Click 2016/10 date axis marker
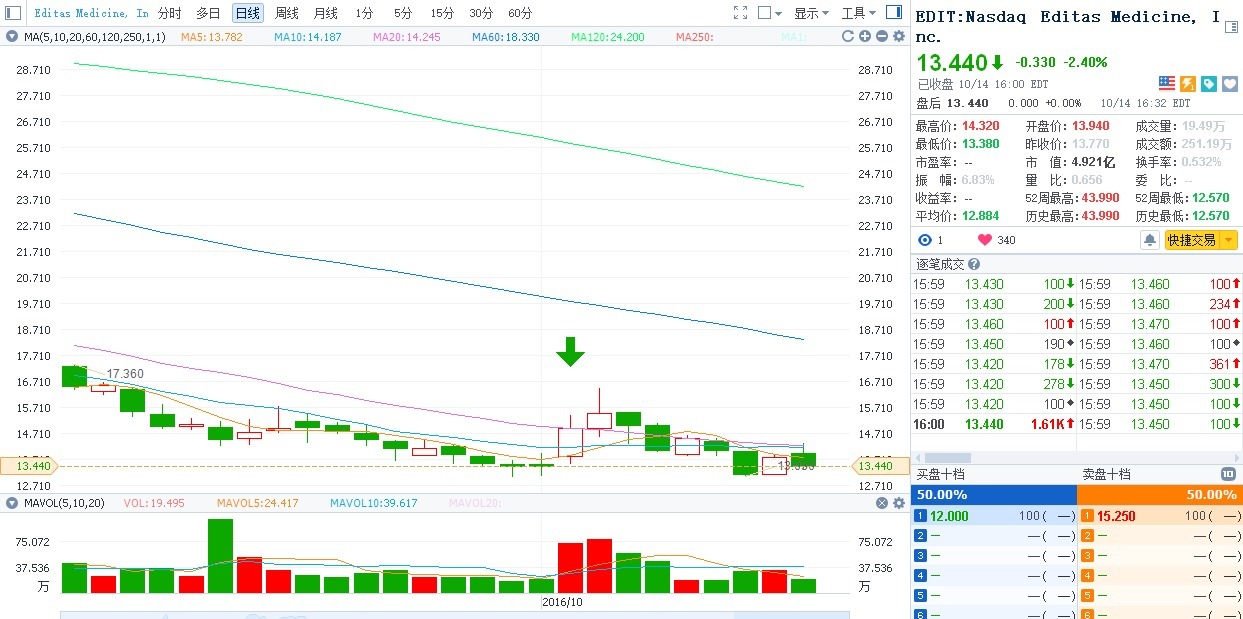Viewport: 1243px width, 619px height. (x=562, y=602)
